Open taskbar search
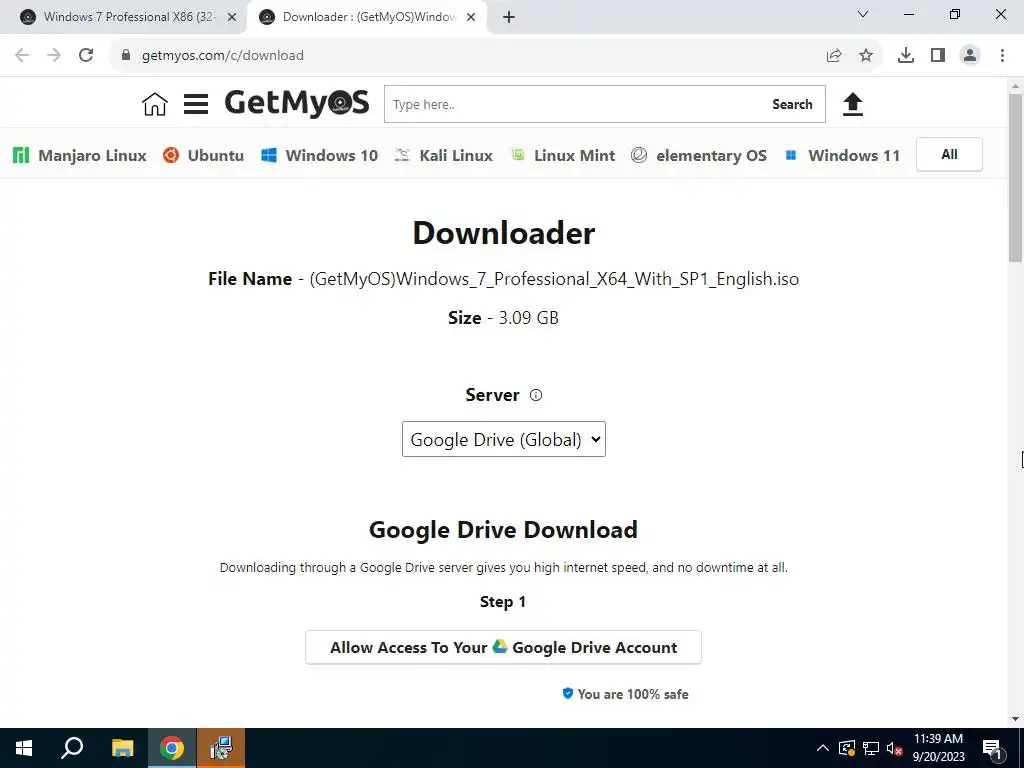Viewport: 1024px width, 768px height. [72, 748]
